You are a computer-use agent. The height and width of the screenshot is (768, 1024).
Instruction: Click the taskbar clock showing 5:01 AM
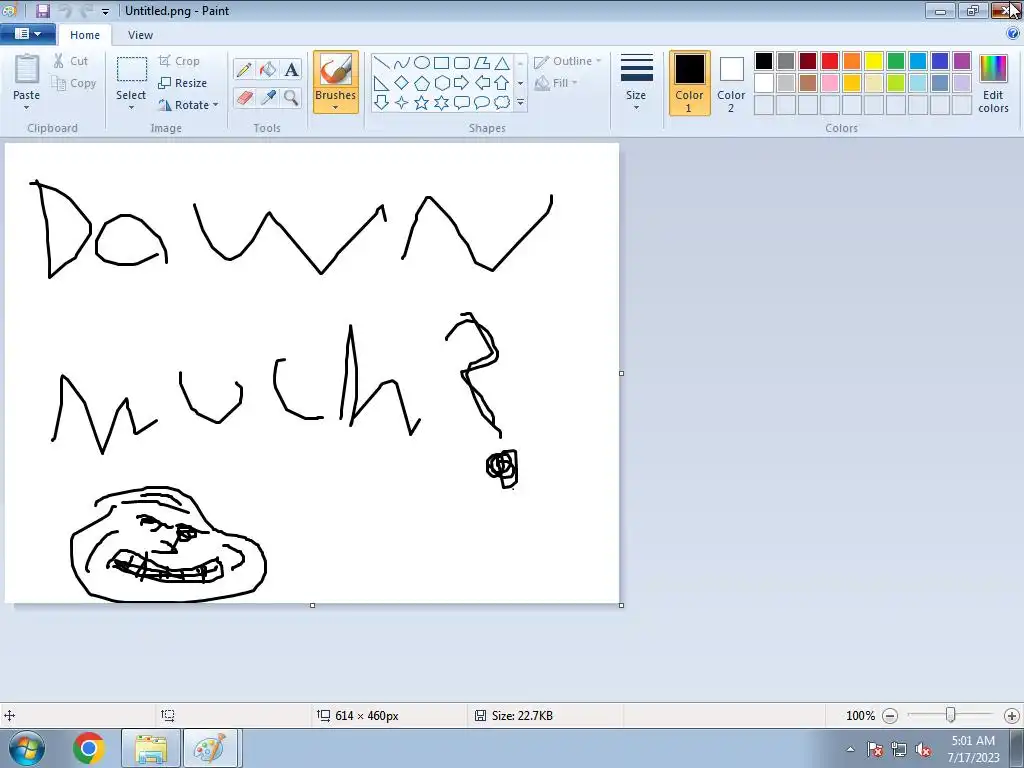pos(973,749)
